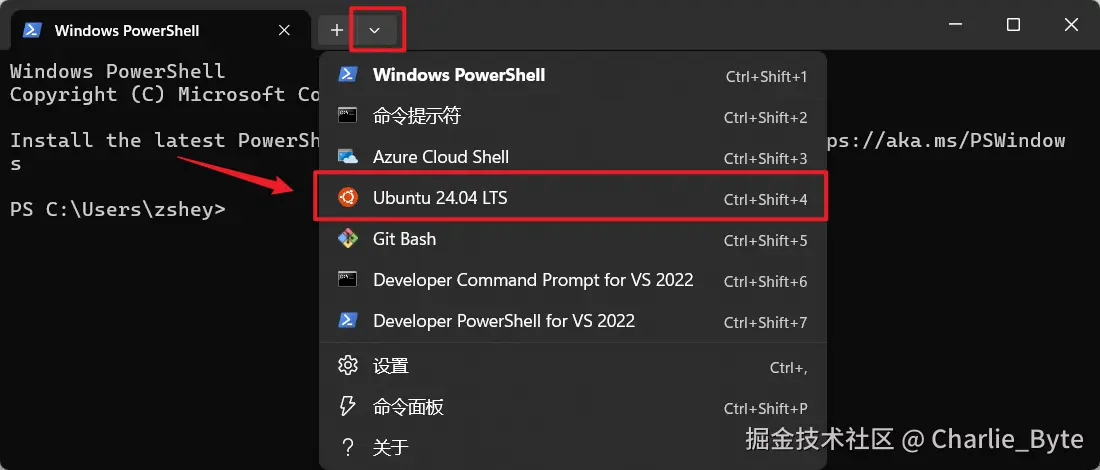Collapse the new tab profile dropdown chevron
The image size is (1100, 470).
pos(375,30)
